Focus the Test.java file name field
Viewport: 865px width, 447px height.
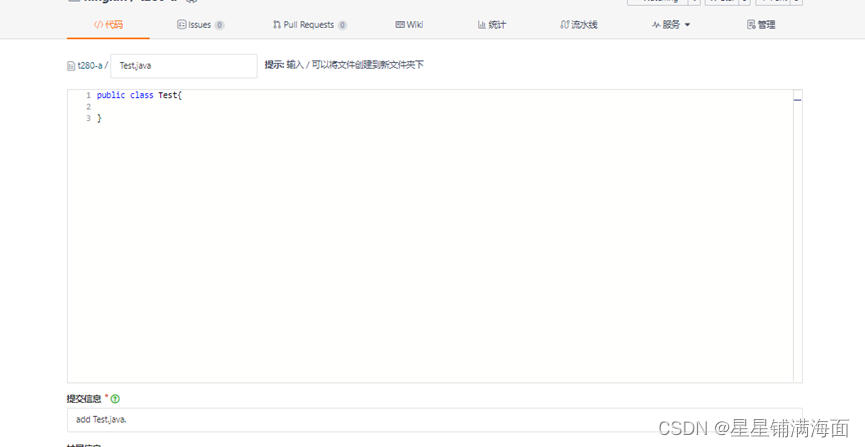184,66
